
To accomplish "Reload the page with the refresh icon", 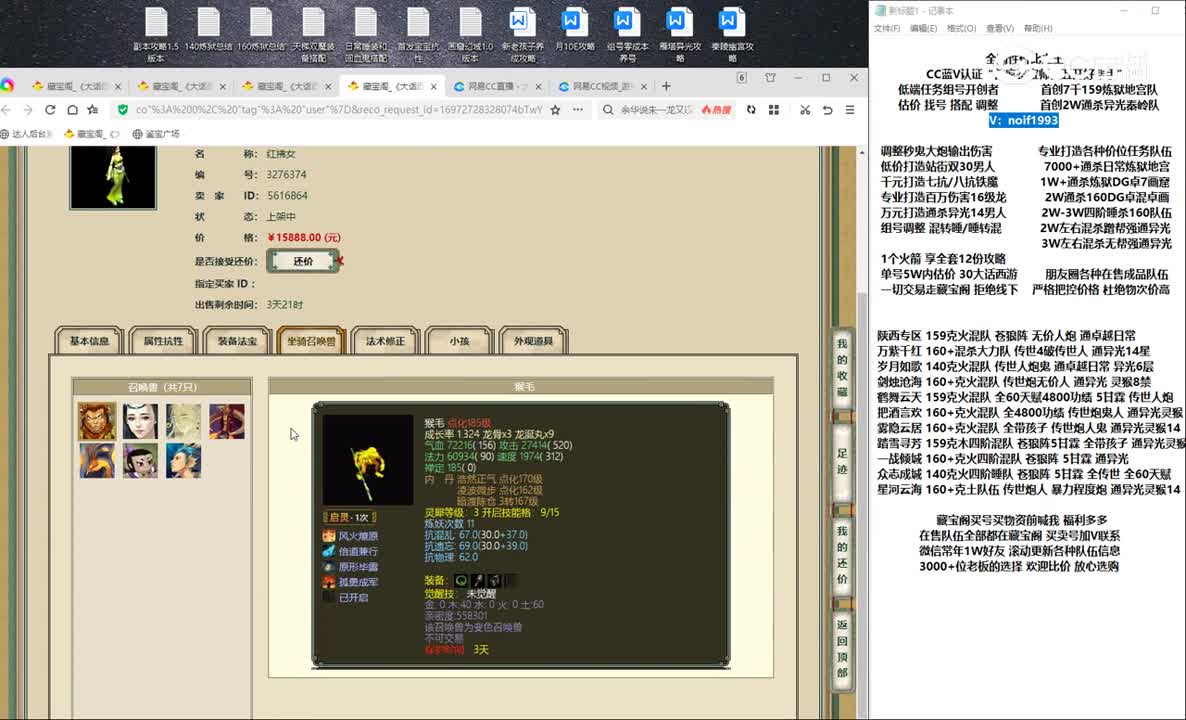I will point(50,110).
